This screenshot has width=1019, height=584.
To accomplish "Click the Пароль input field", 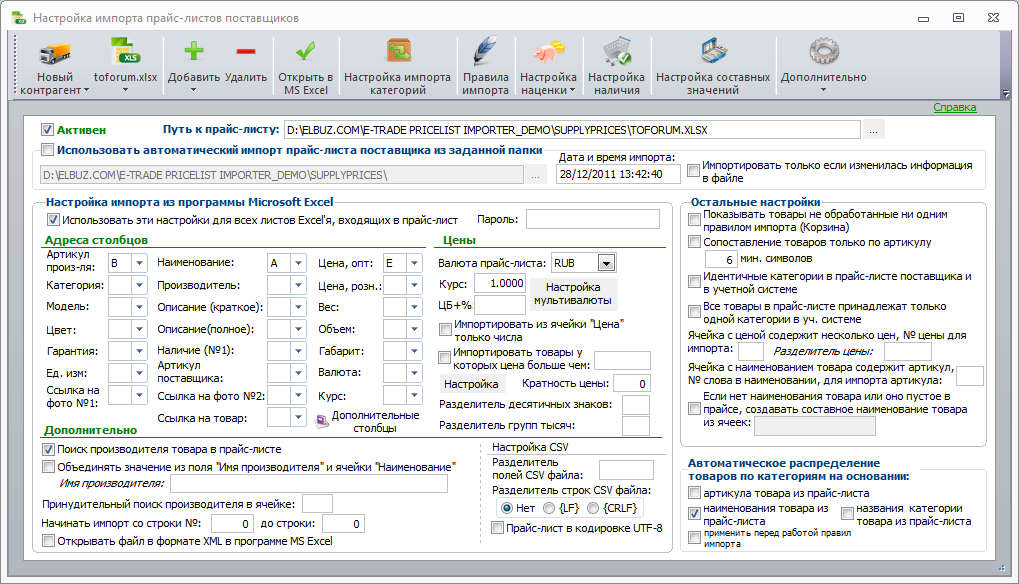I will pyautogui.click(x=593, y=220).
